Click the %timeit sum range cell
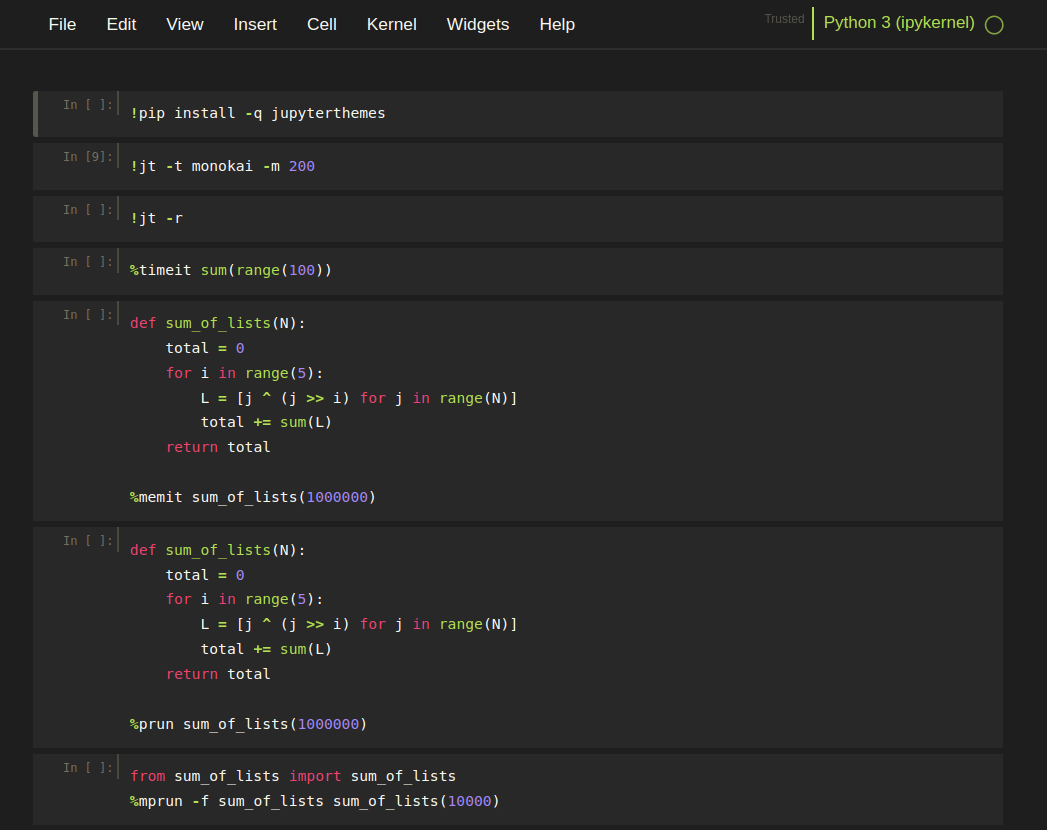This screenshot has height=830, width=1047. click(230, 270)
